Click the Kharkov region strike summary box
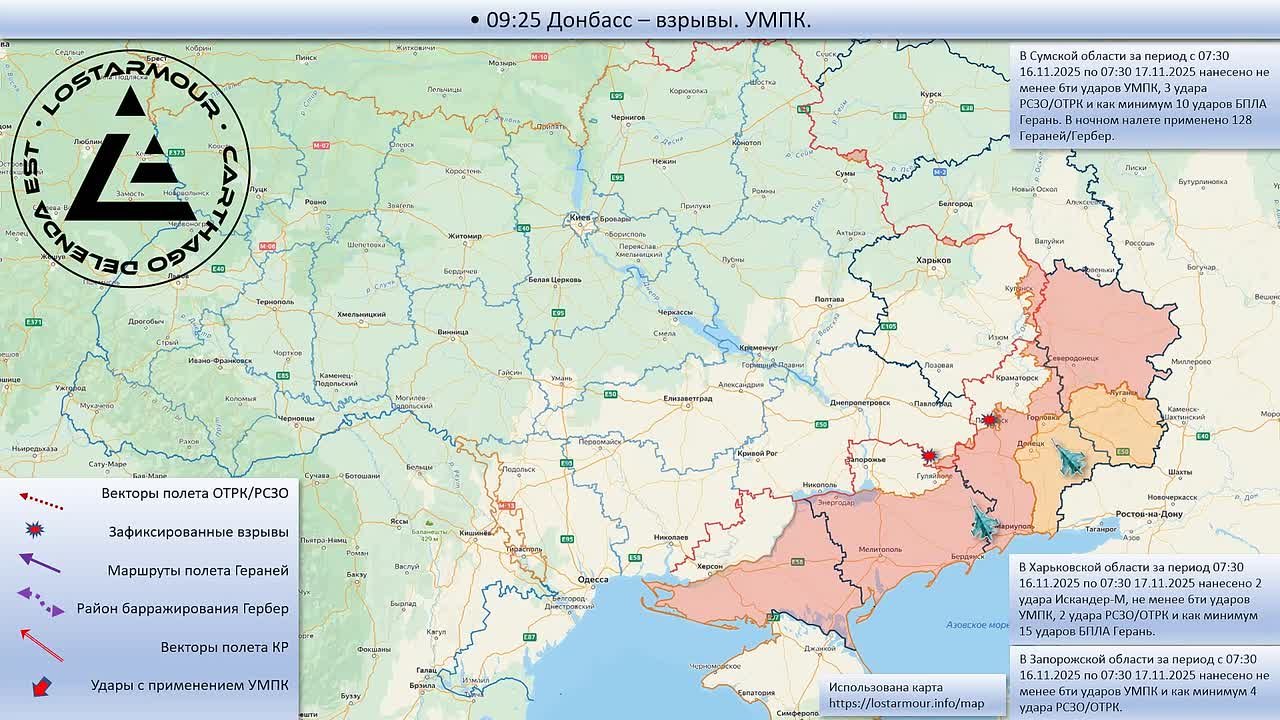The height and width of the screenshot is (720, 1280). point(1142,599)
